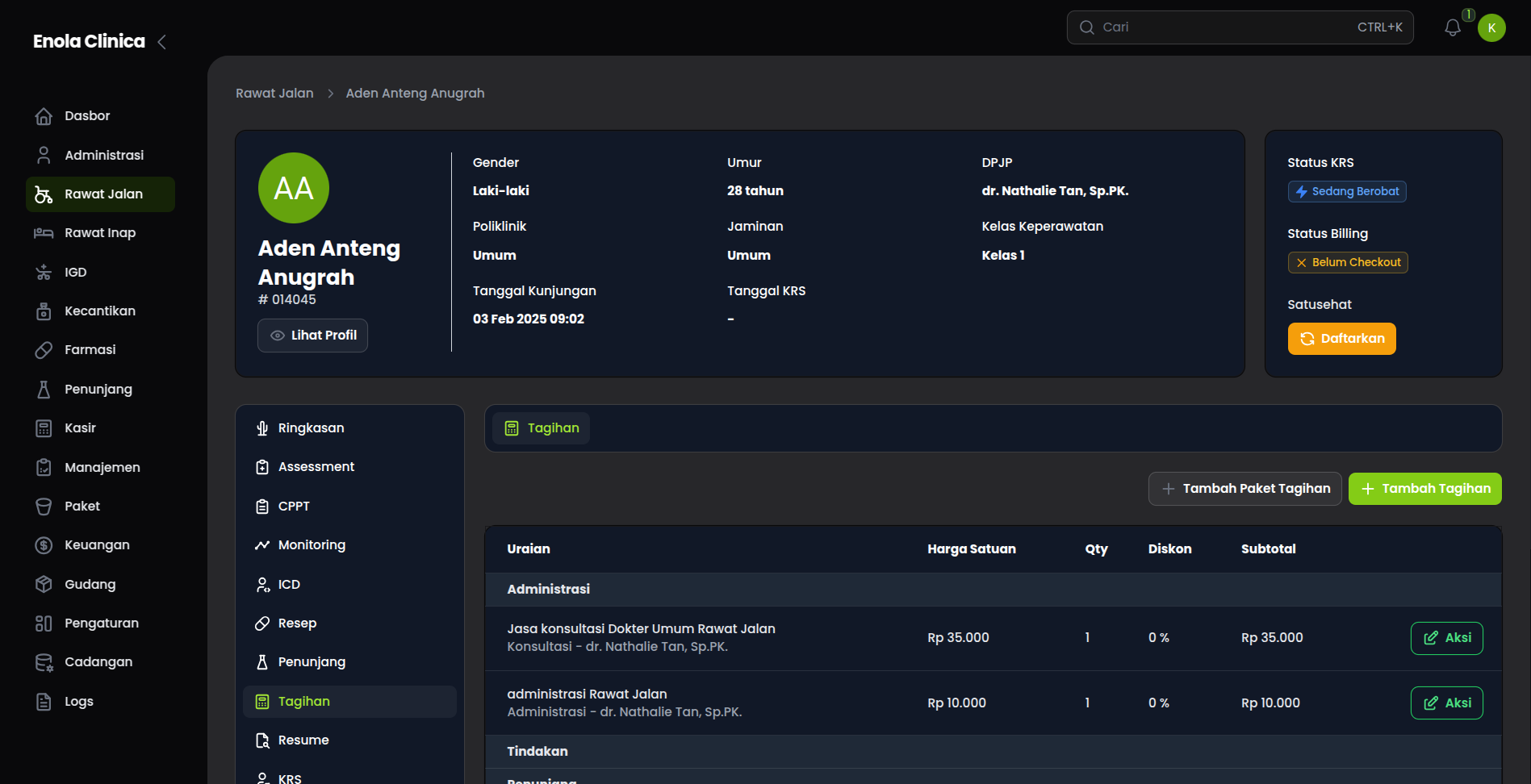Click Aksi for Jasa konsultasi row

tap(1446, 637)
